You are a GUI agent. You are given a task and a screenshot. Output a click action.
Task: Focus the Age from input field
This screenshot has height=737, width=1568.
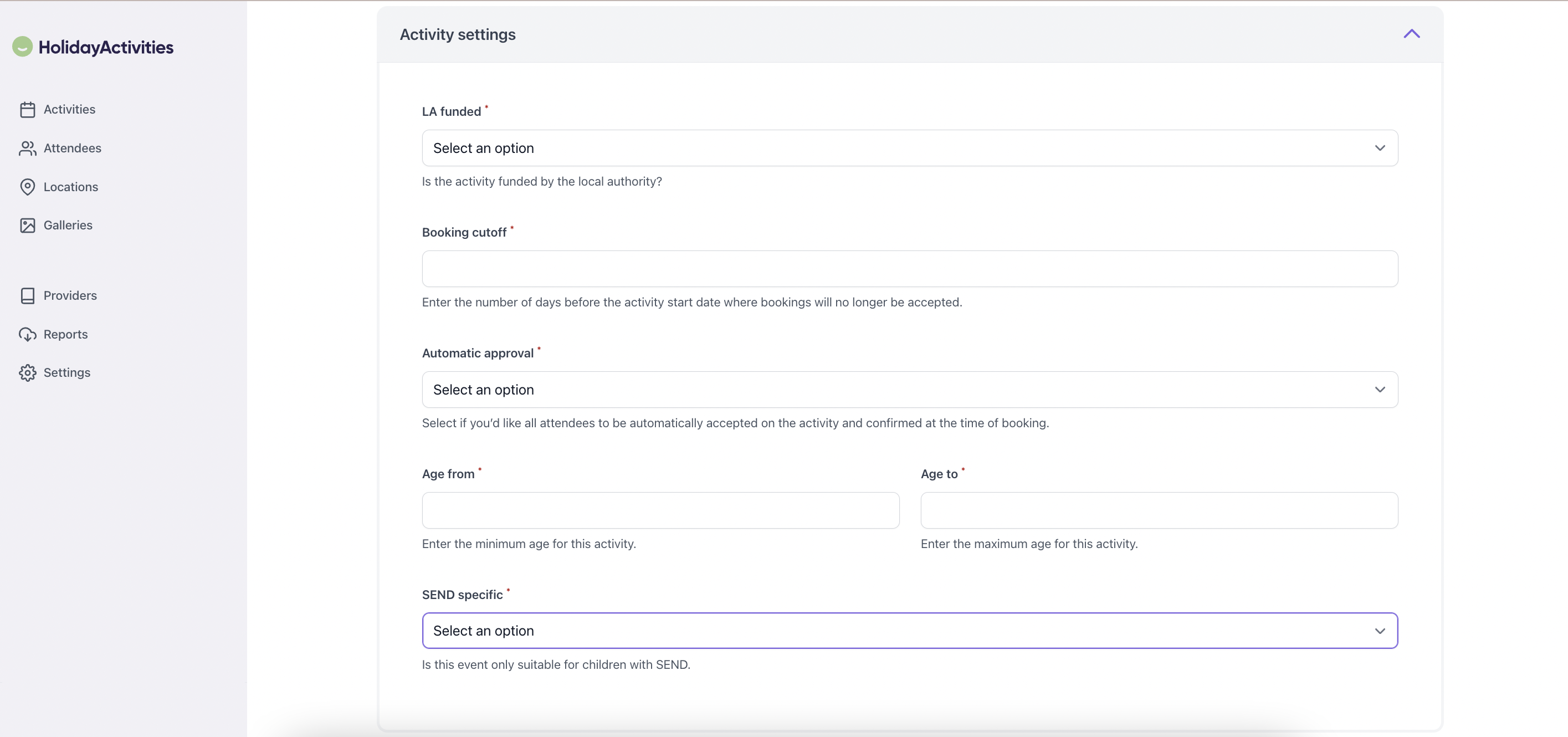(660, 510)
